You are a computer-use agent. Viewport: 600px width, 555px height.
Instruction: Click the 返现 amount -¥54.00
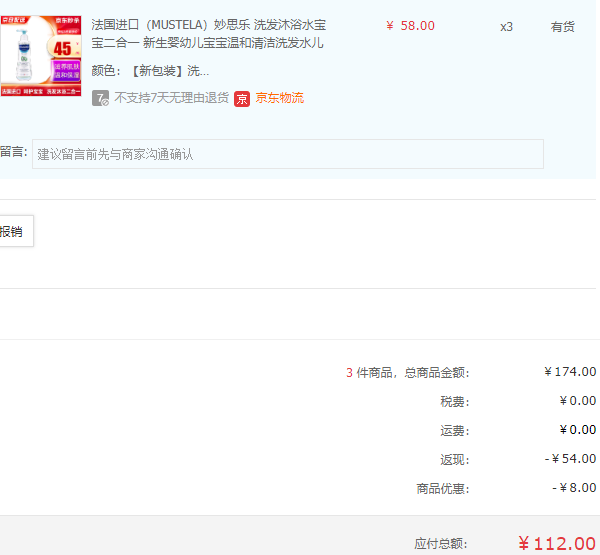click(570, 459)
